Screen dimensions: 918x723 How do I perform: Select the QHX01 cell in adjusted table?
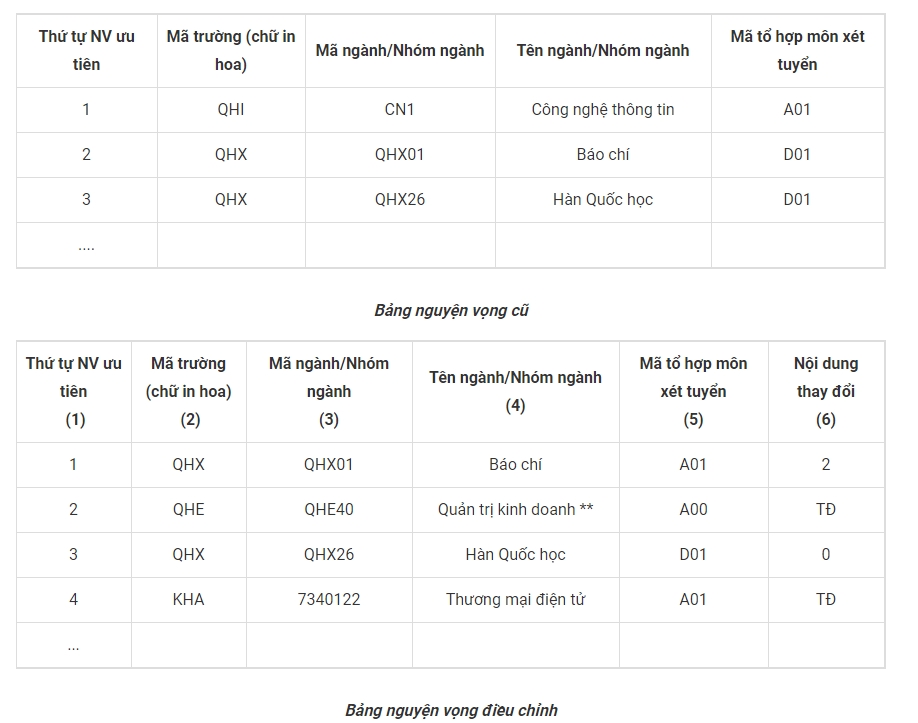pos(329,465)
